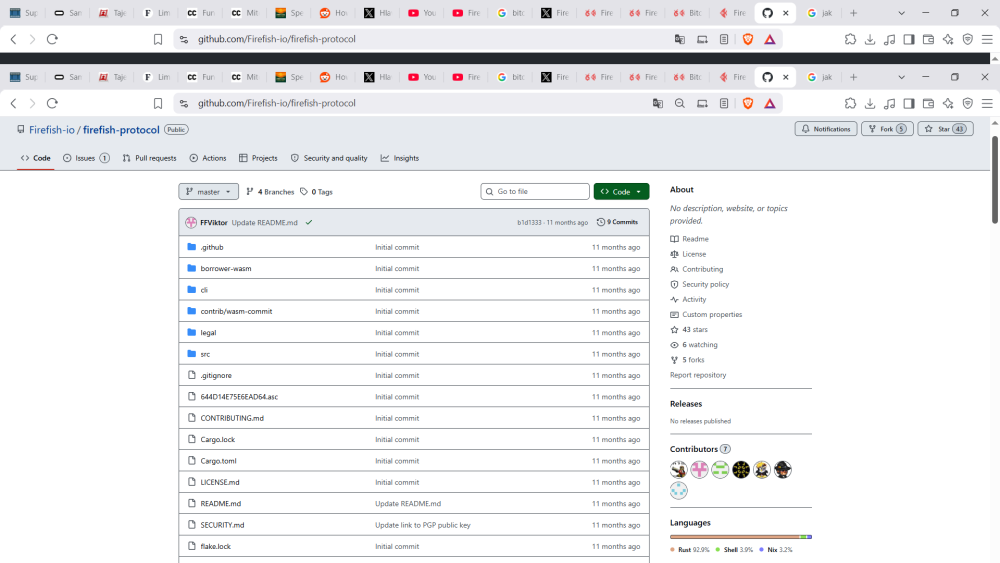
Task: Click FFViktor author name
Action: click(214, 223)
